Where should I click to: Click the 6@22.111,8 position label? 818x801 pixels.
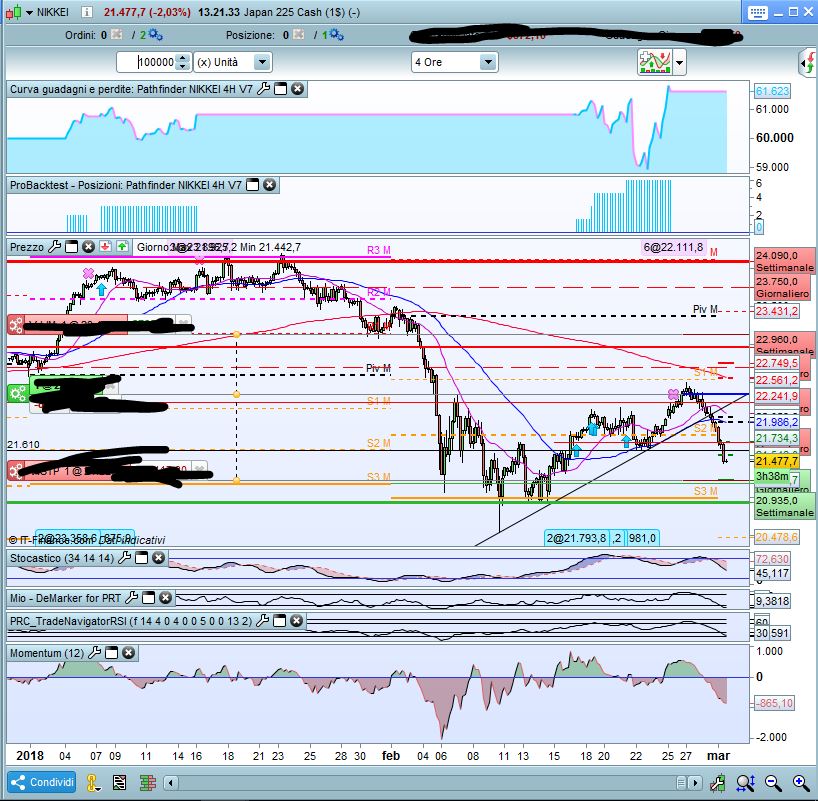[673, 247]
